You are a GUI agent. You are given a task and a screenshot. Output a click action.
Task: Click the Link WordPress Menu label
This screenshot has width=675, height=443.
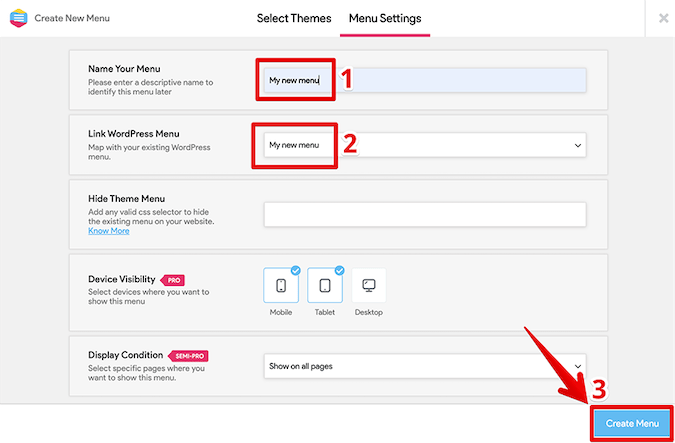click(x=134, y=134)
